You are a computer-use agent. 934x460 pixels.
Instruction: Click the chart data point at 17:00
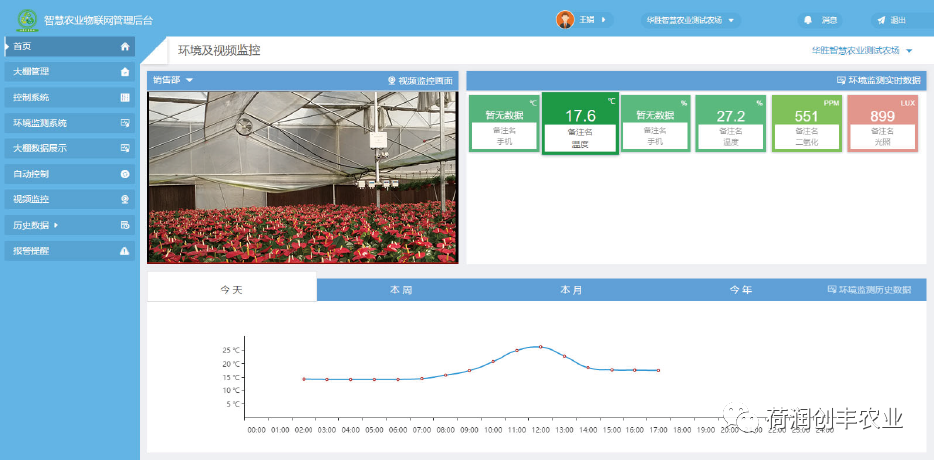coord(658,371)
